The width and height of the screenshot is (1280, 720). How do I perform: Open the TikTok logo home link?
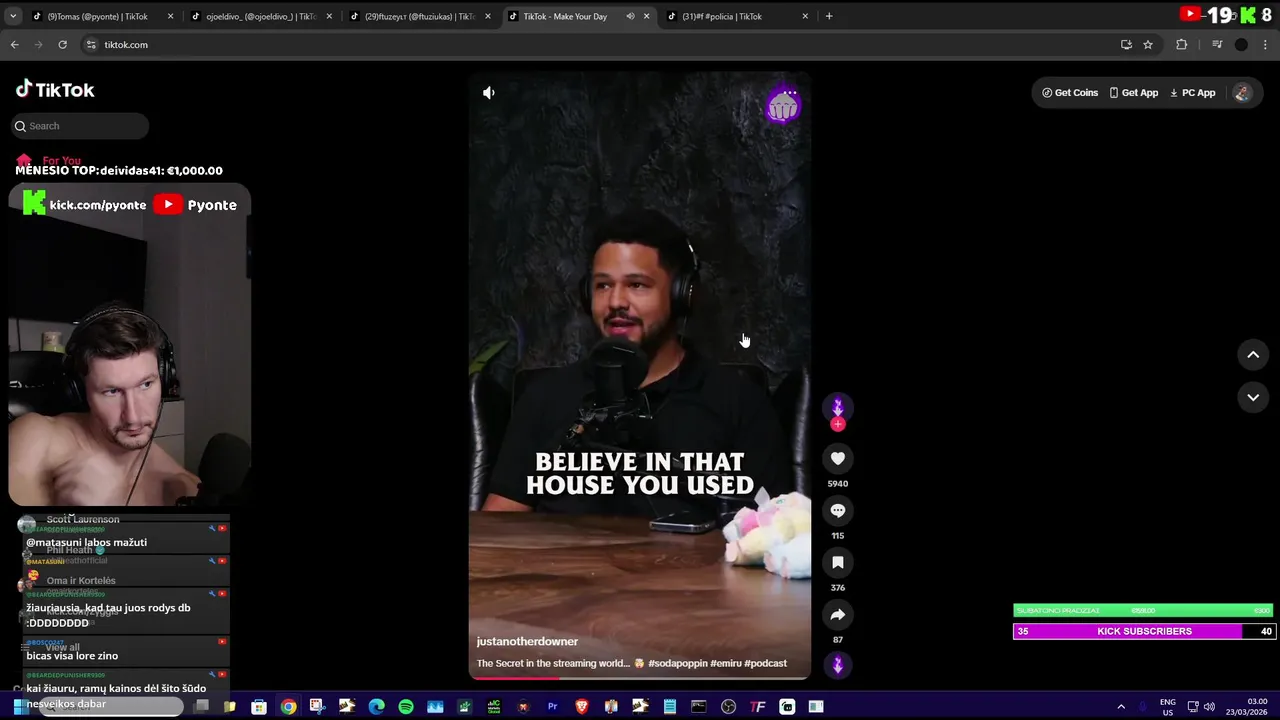point(55,90)
